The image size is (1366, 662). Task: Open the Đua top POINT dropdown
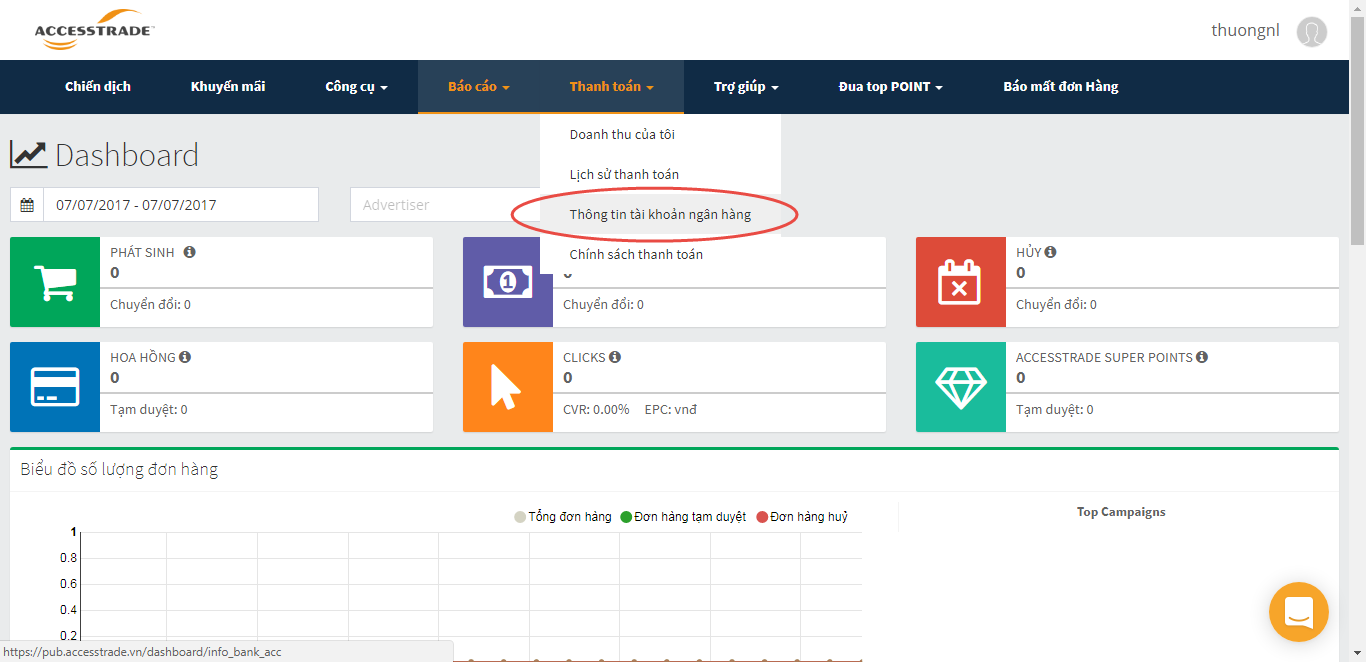coord(890,87)
